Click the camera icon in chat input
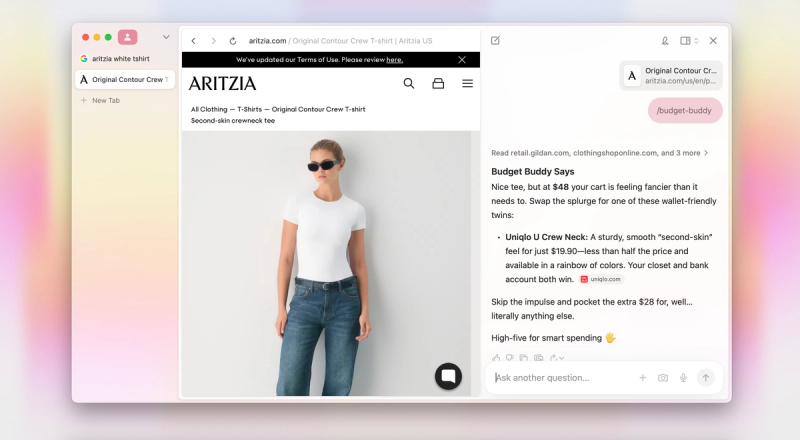 tap(663, 378)
